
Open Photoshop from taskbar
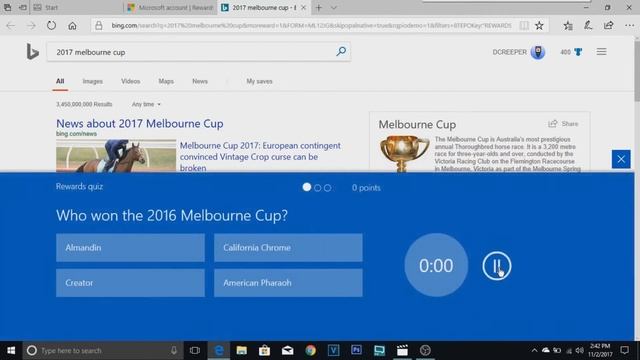click(356, 350)
